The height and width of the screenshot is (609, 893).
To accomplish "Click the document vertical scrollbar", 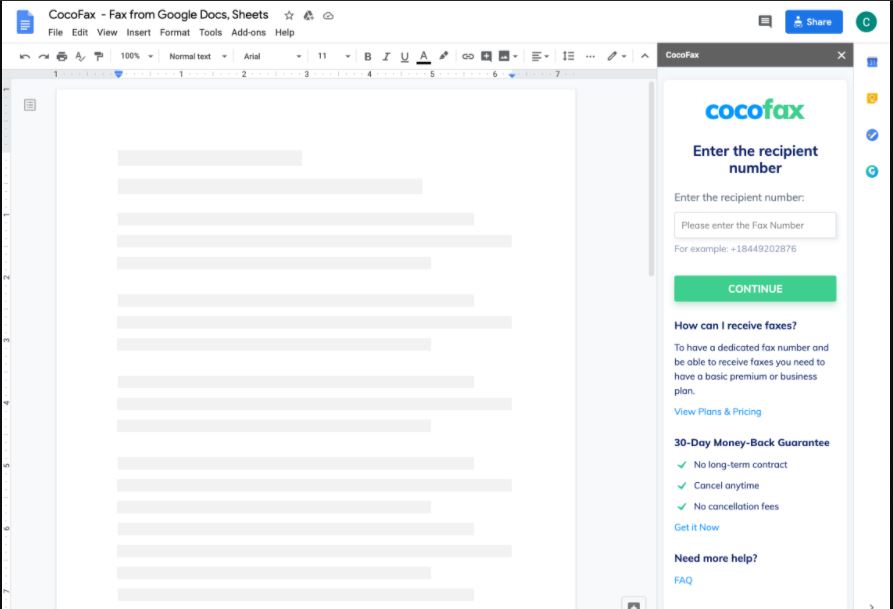I will tap(651, 179).
